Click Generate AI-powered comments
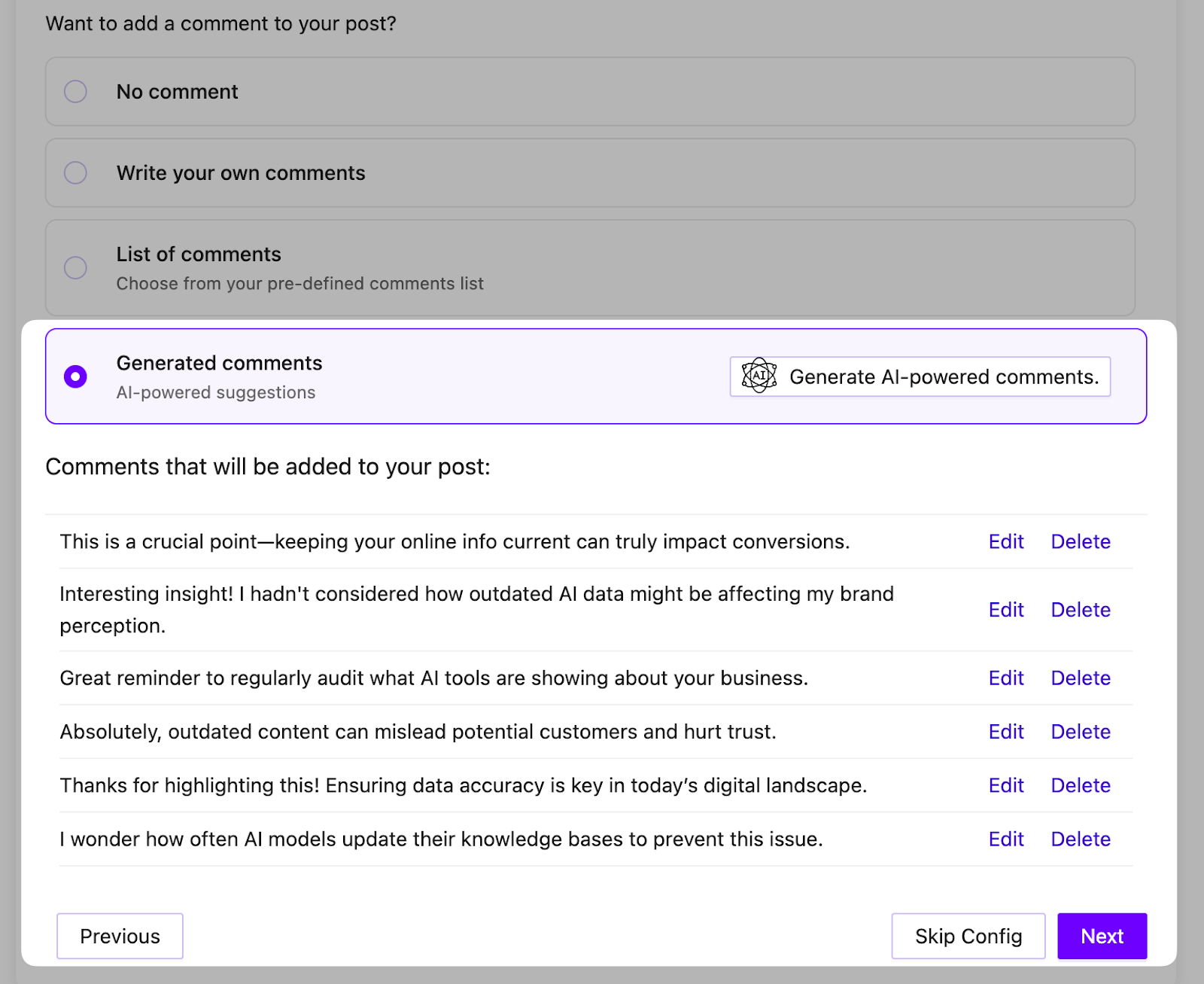1204x984 pixels. tap(920, 376)
